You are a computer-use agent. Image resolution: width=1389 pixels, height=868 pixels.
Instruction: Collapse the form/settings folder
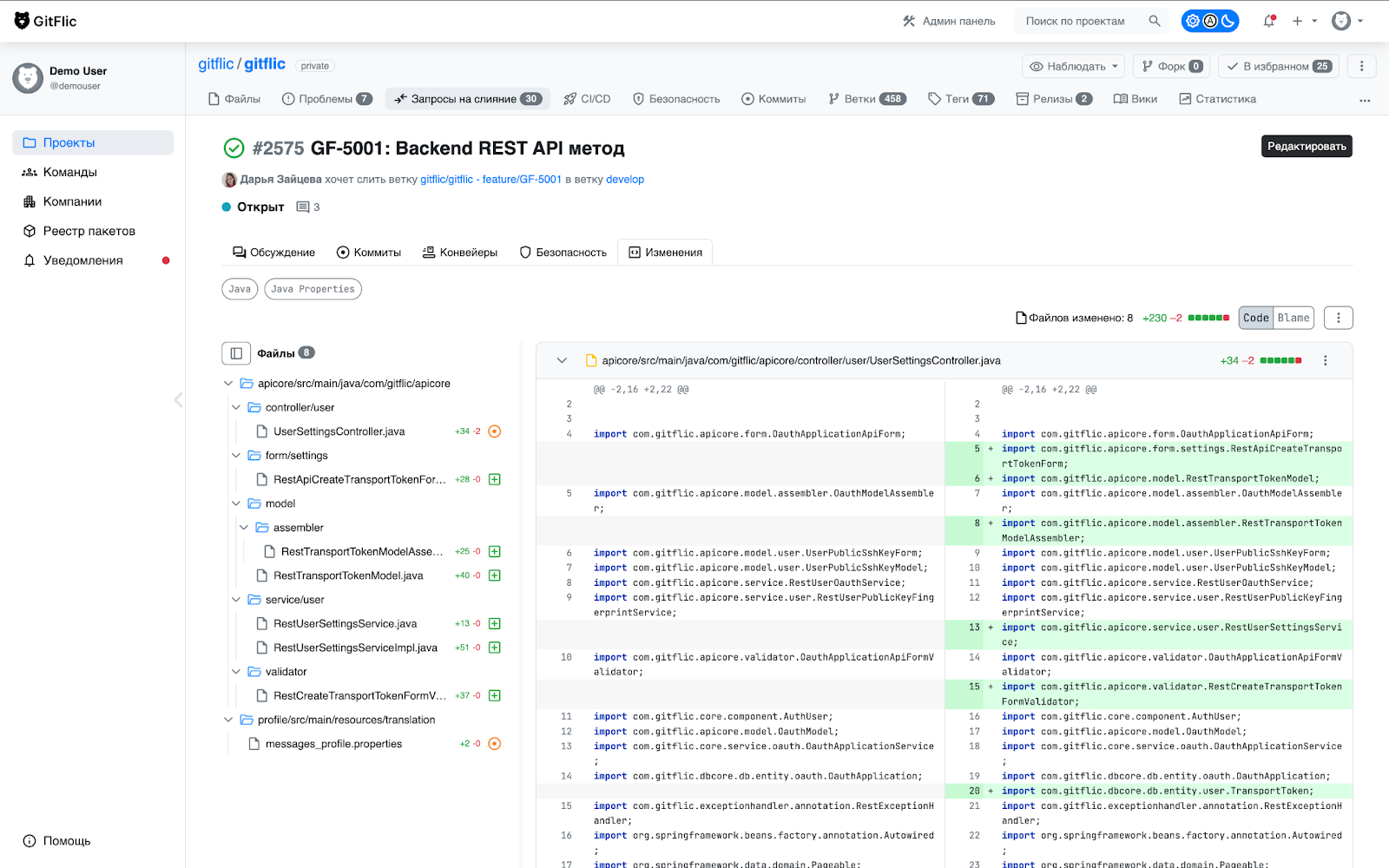pyautogui.click(x=236, y=456)
